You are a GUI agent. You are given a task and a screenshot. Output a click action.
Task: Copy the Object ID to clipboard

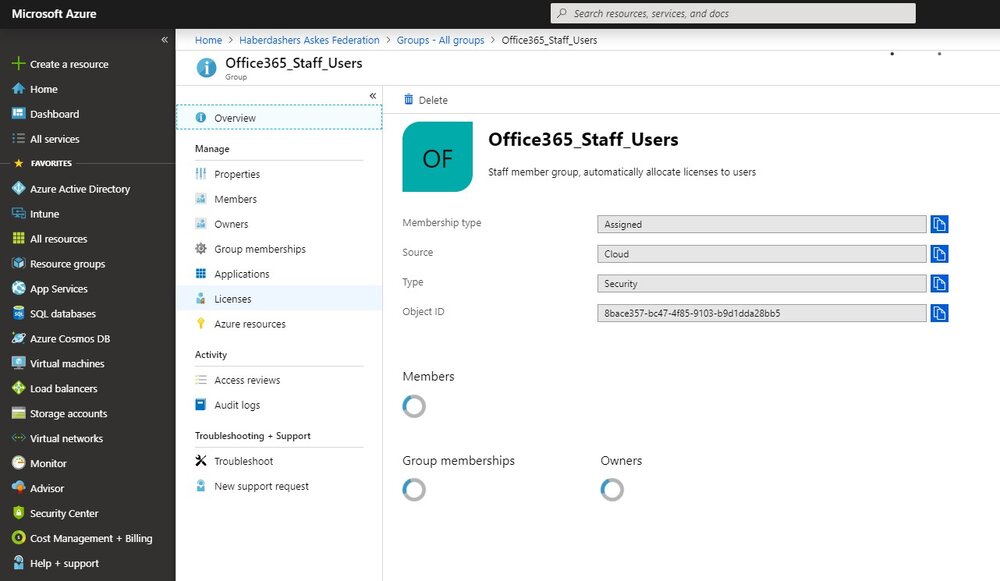pyautogui.click(x=939, y=313)
